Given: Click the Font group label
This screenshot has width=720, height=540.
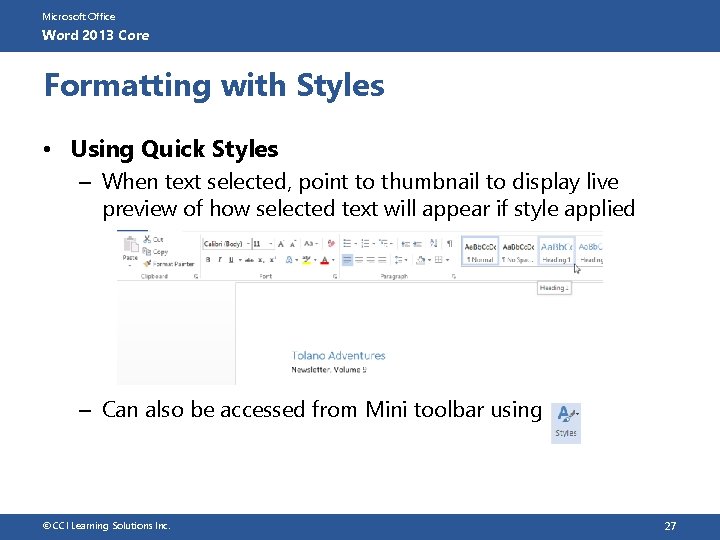Looking at the screenshot, I should coord(265,276).
